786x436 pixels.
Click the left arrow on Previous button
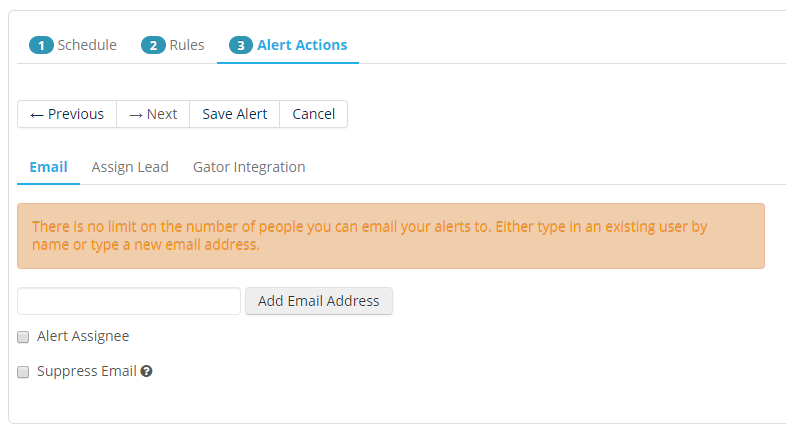[x=37, y=114]
